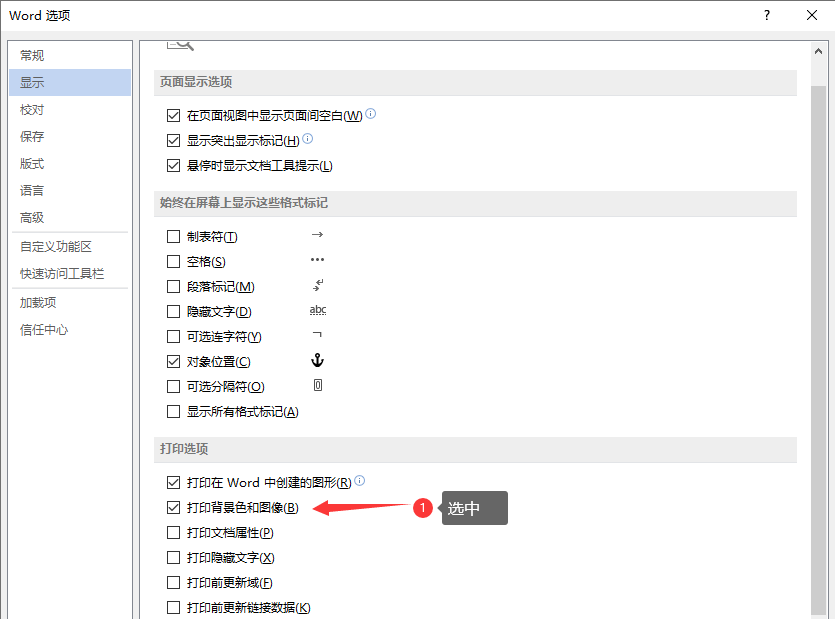This screenshot has height=619, width=835.
Task: Enable the 打印文档属性 checkbox
Action: pyautogui.click(x=174, y=533)
